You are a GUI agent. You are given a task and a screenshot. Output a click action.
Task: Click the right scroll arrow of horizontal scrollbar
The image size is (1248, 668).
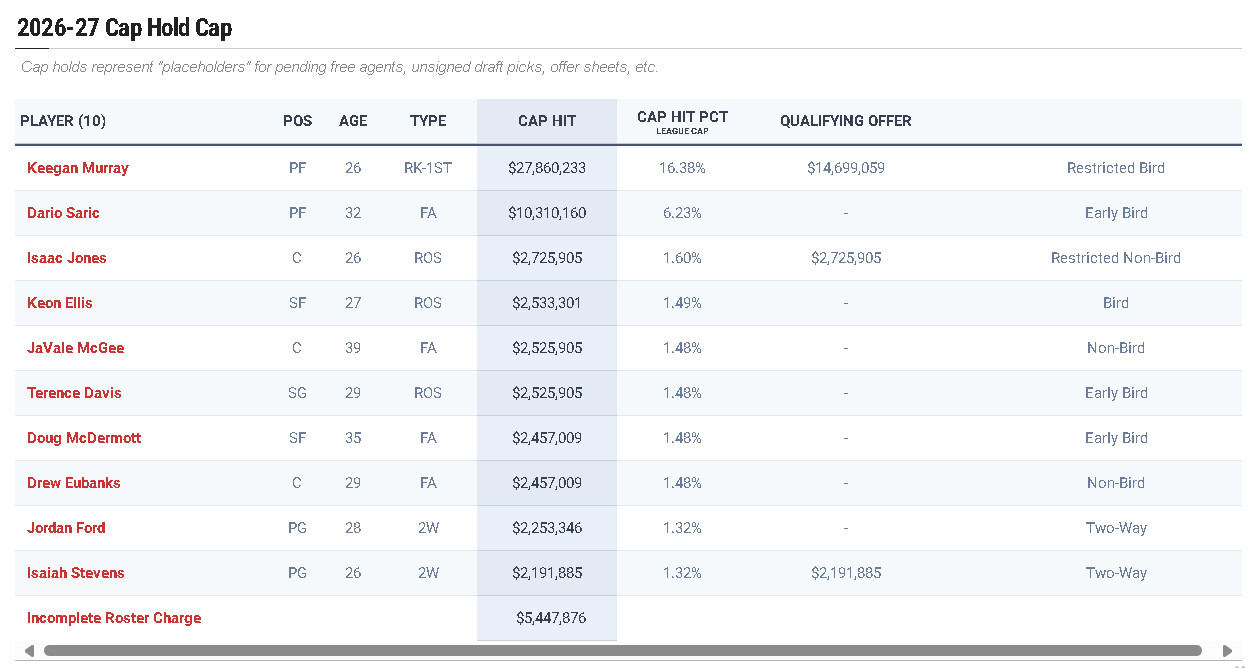point(1227,651)
